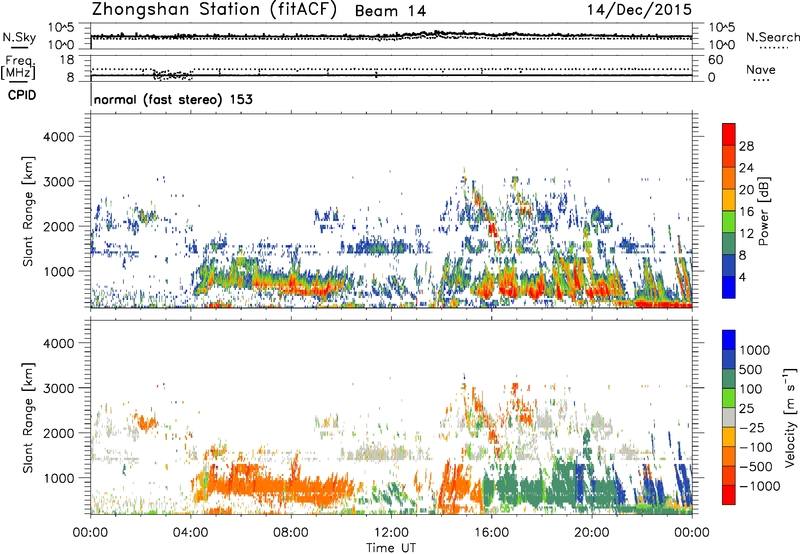Click the "-1000" value on the Velocity colorbar
800x554 pixels.
pos(759,486)
